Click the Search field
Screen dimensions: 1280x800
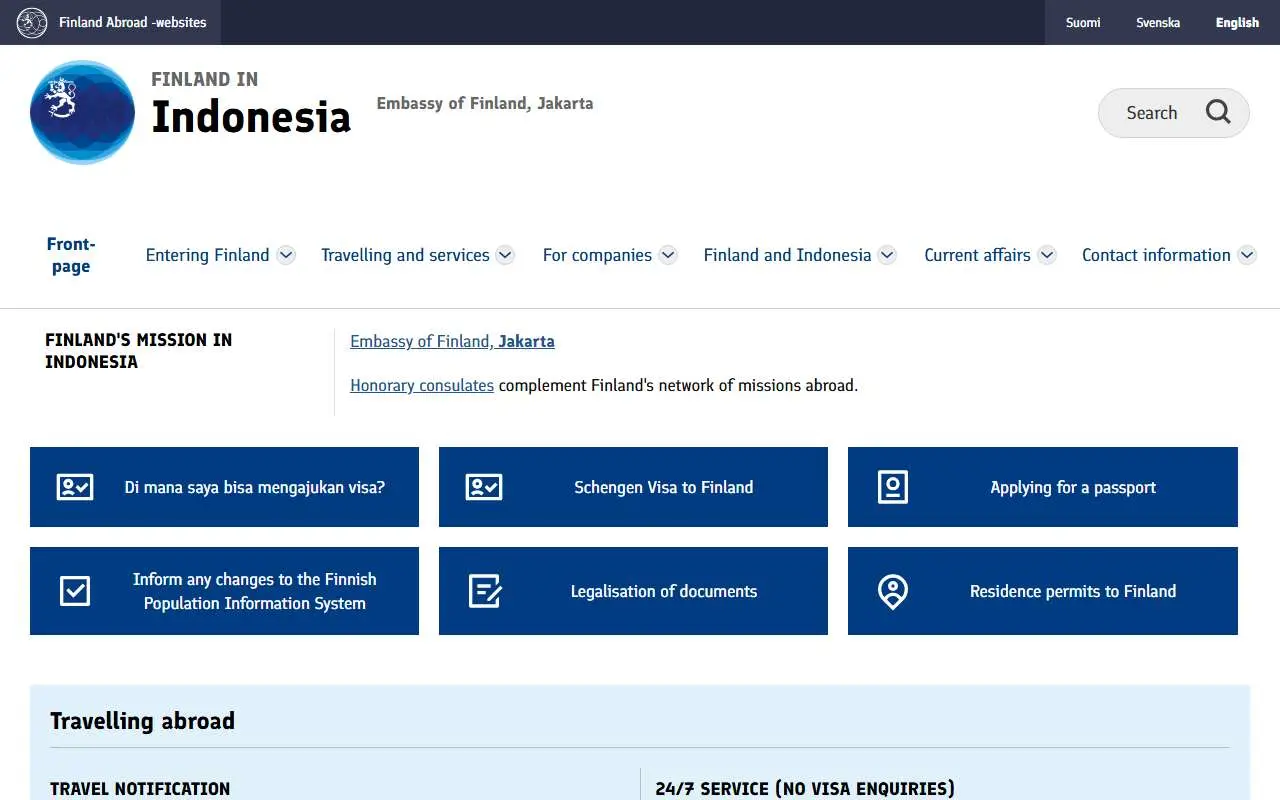point(1174,113)
